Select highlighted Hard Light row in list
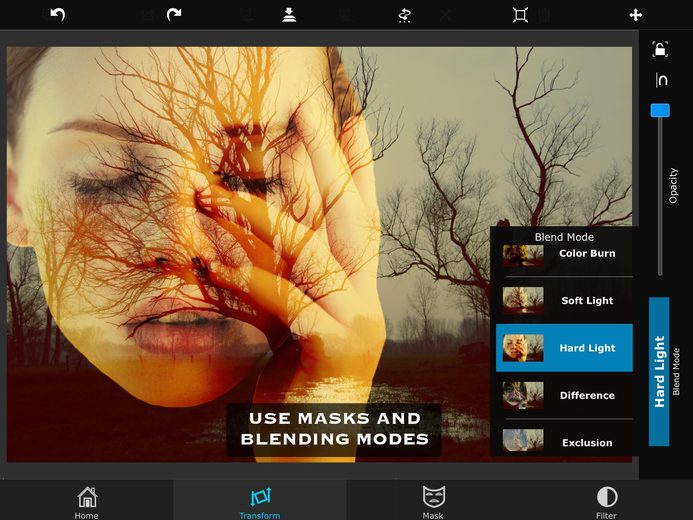 click(x=564, y=348)
